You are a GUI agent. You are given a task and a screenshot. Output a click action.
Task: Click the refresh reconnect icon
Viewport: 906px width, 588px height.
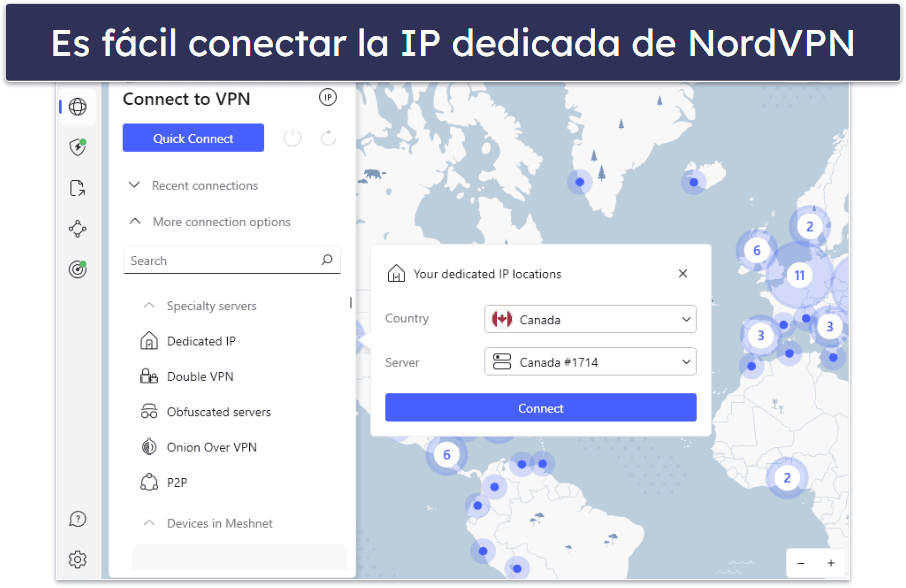pos(328,138)
